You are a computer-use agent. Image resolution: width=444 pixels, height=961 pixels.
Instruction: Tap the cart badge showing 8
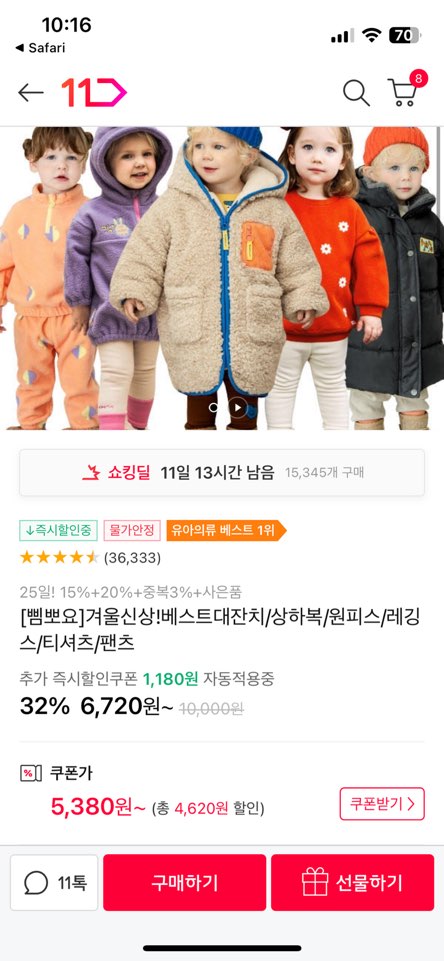pos(418,78)
